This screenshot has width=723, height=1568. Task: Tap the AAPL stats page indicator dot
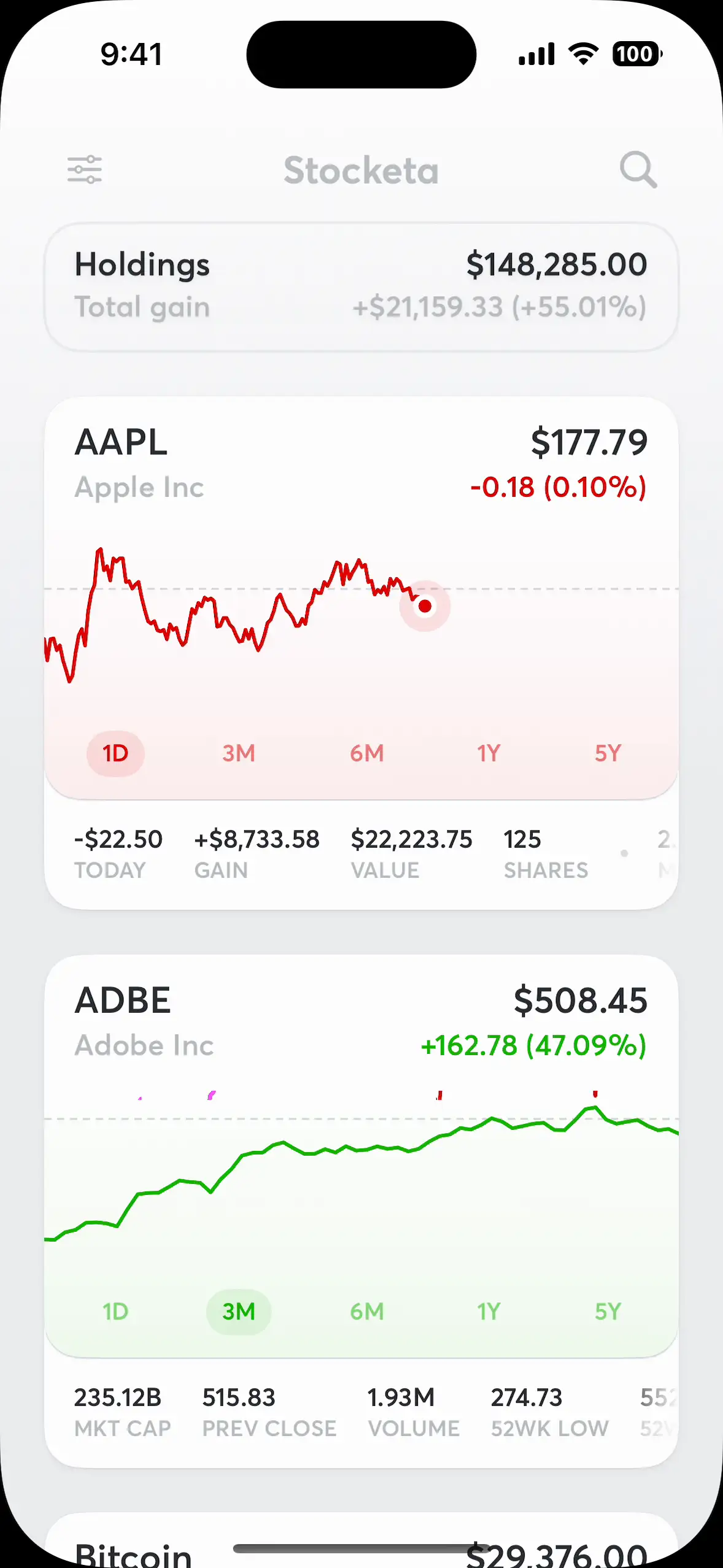coord(624,853)
